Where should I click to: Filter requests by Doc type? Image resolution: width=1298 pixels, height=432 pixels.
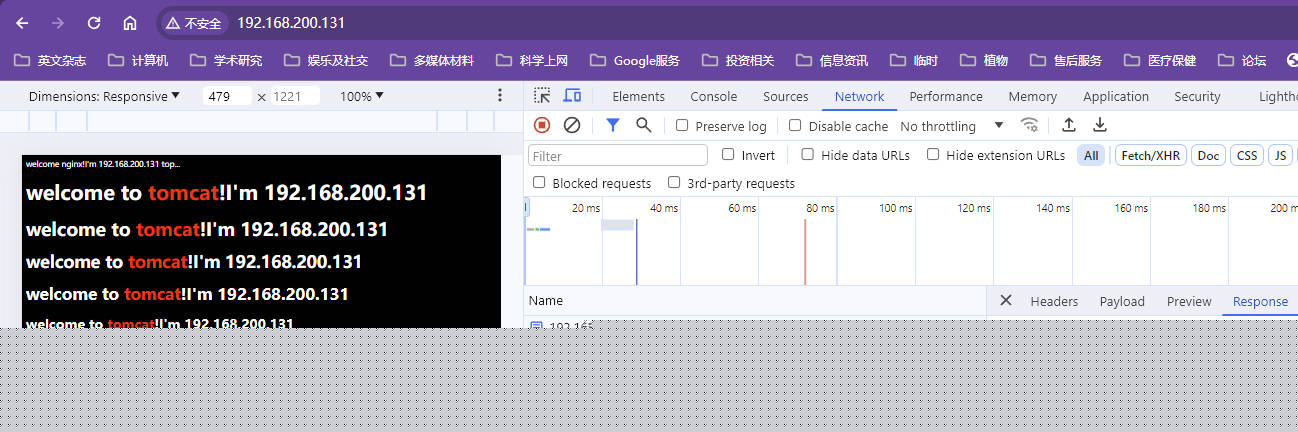coord(1209,155)
